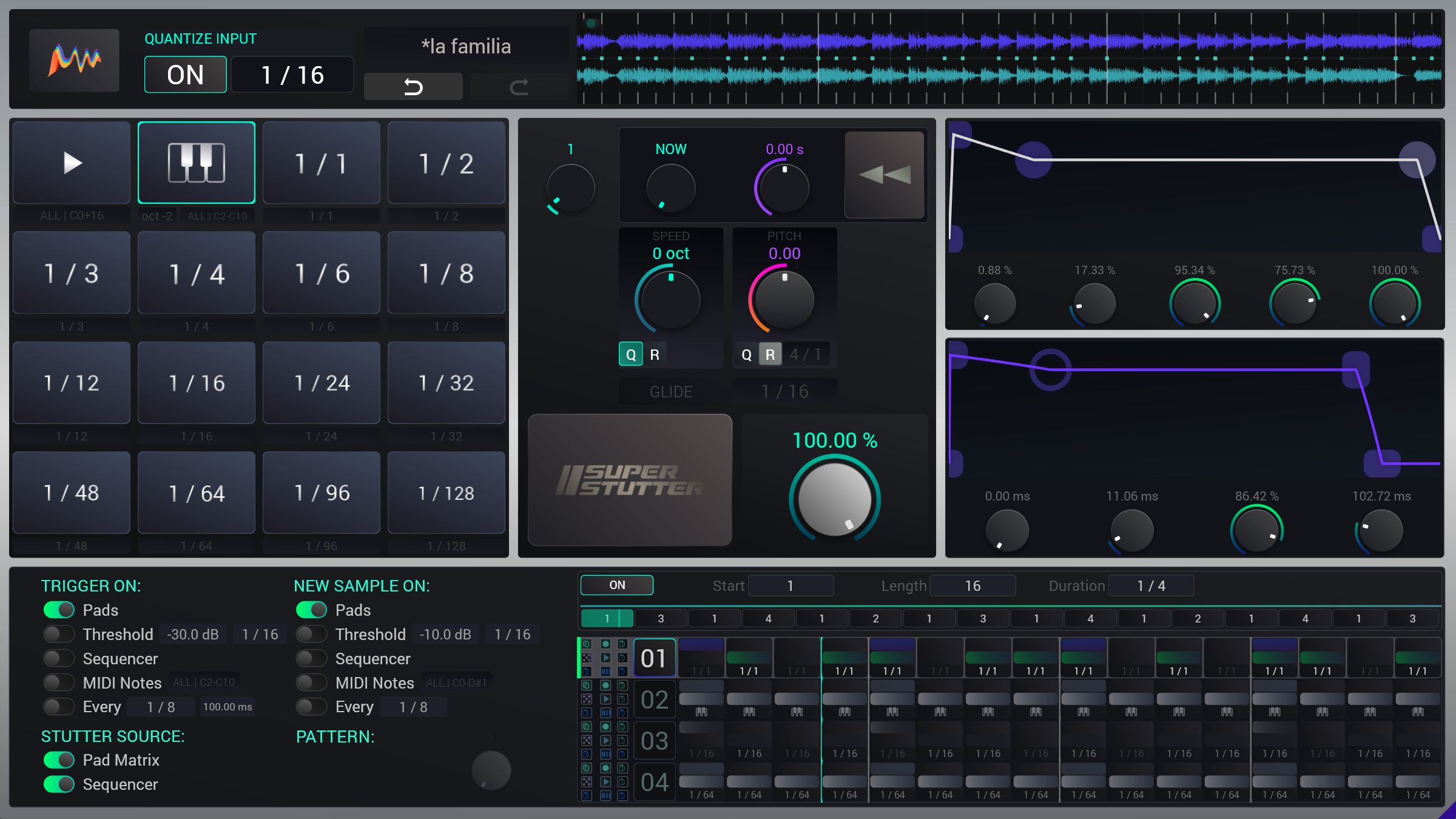Open the 1/16 quantize division selector
Screen dimensions: 1456x819
pyautogui.click(x=292, y=75)
